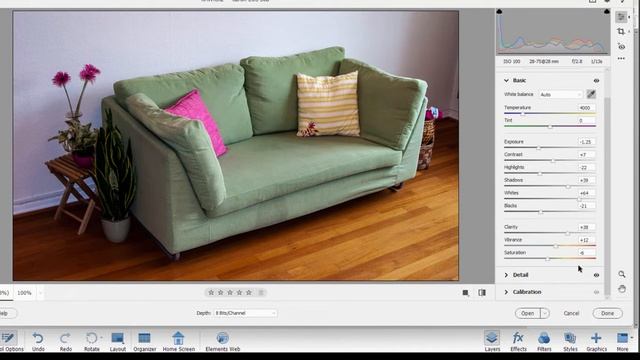Open the Layers panel

coord(492,341)
